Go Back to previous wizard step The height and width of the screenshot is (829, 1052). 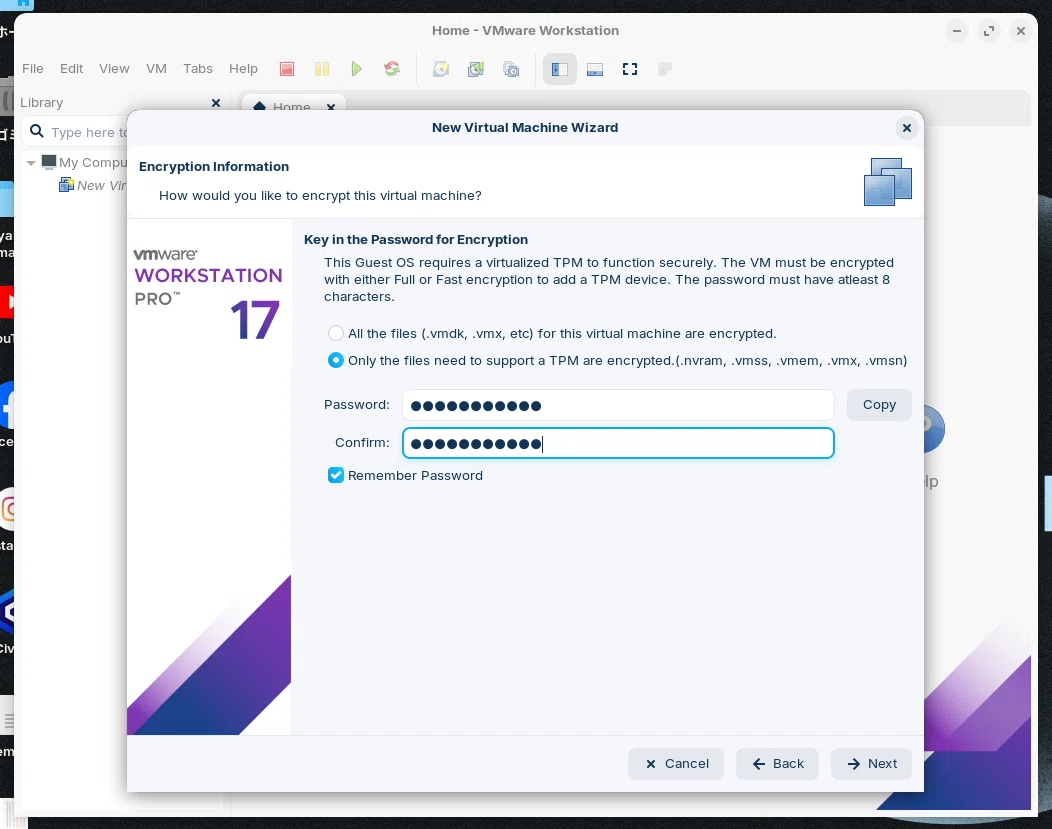click(x=777, y=763)
